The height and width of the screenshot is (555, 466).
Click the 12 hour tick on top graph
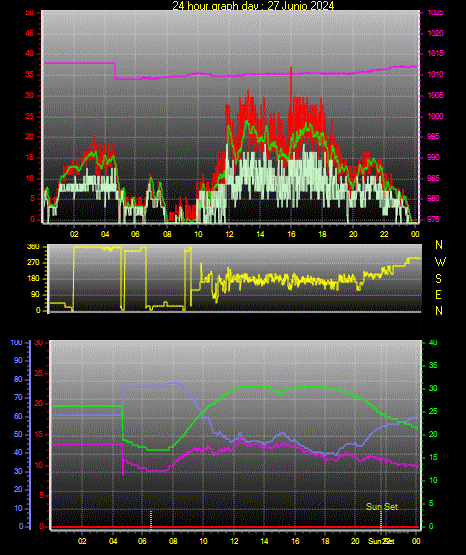click(x=229, y=234)
